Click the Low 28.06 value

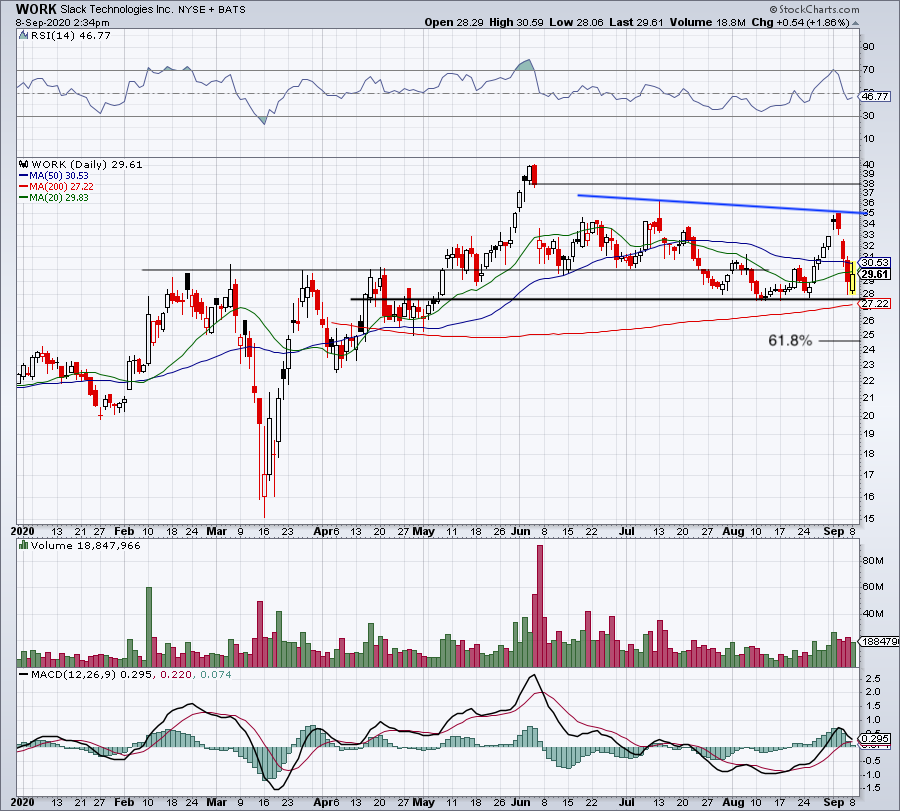coord(577,22)
